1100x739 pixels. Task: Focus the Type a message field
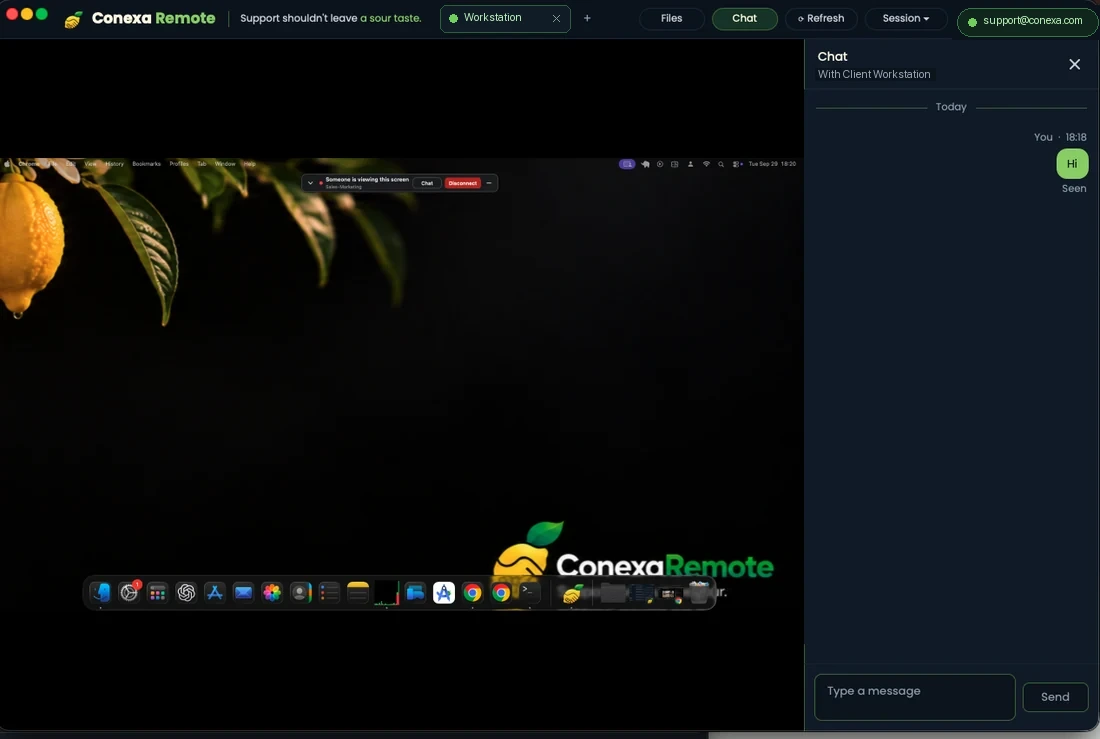pos(915,697)
